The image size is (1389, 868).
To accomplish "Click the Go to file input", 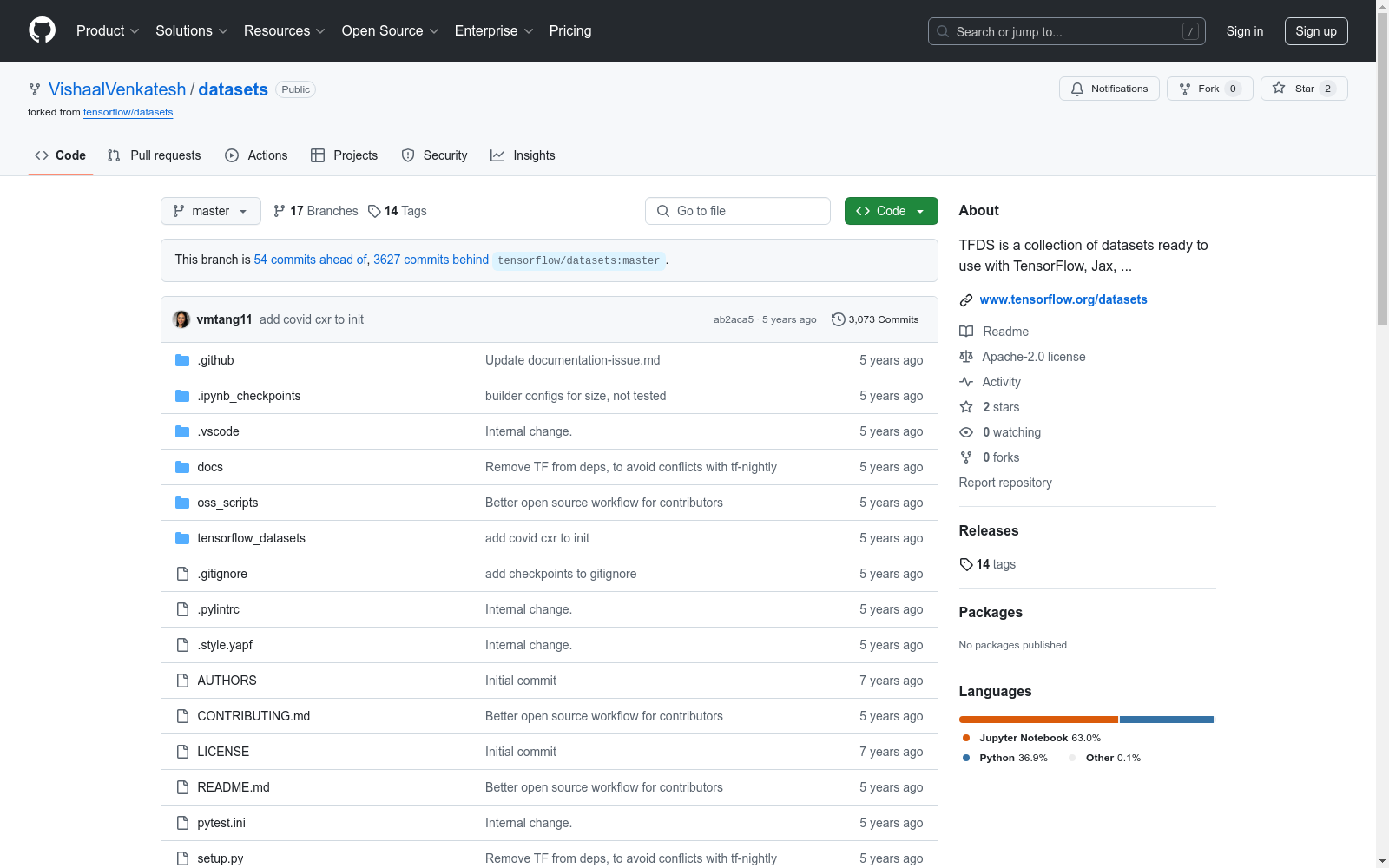I will [x=738, y=211].
